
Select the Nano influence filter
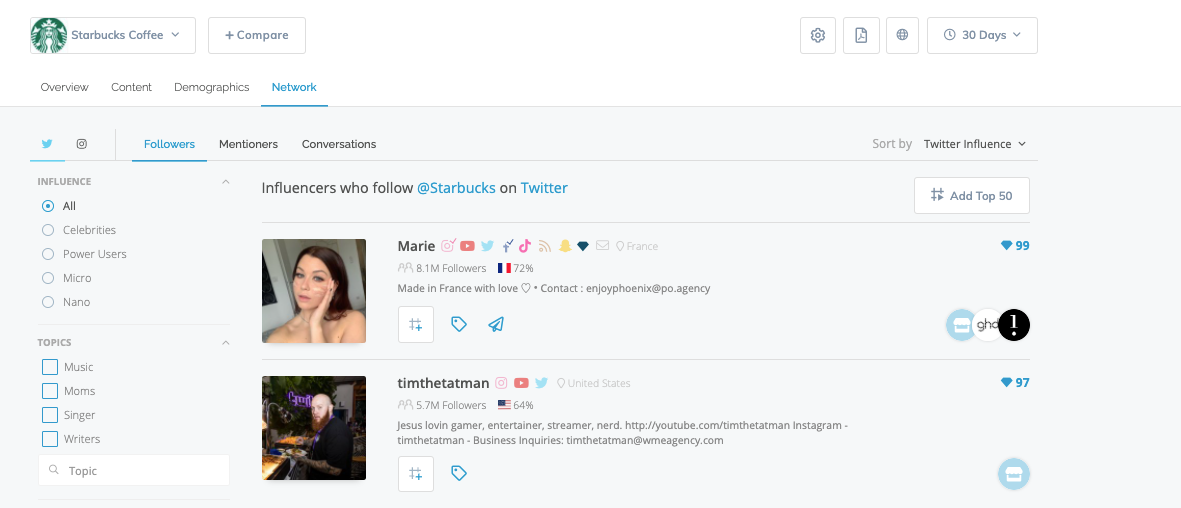48,302
